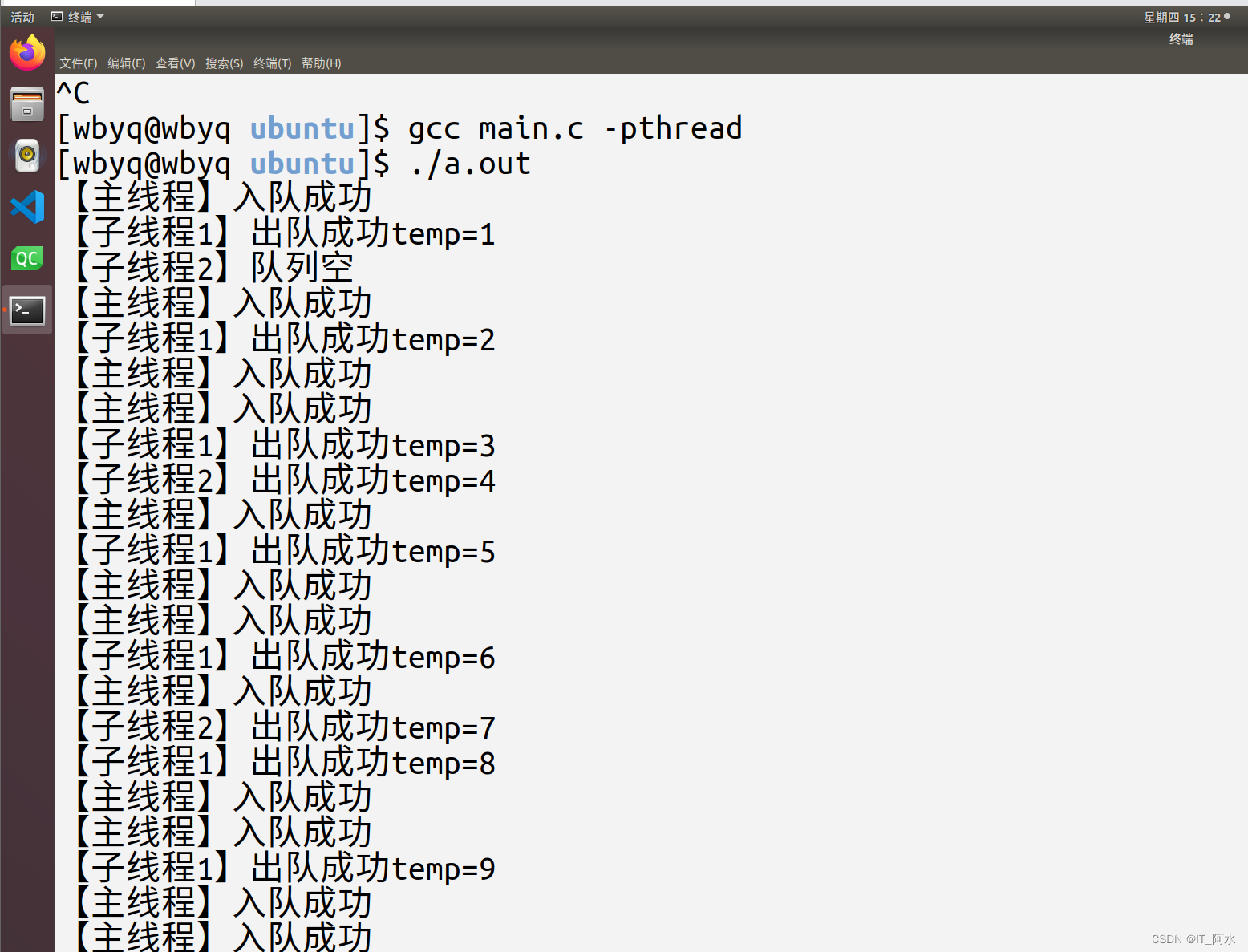This screenshot has height=952, width=1248.
Task: Open Visual Studio Code from dock
Action: (x=27, y=207)
